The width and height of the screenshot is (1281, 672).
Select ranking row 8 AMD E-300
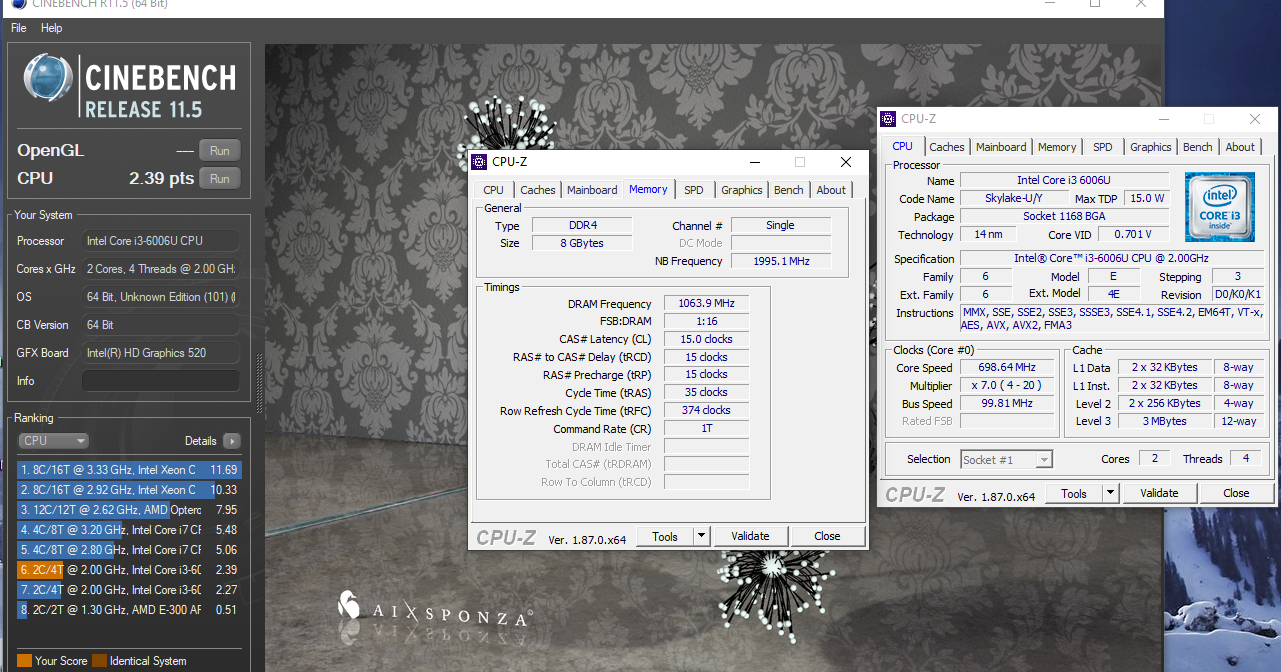[x=129, y=608]
